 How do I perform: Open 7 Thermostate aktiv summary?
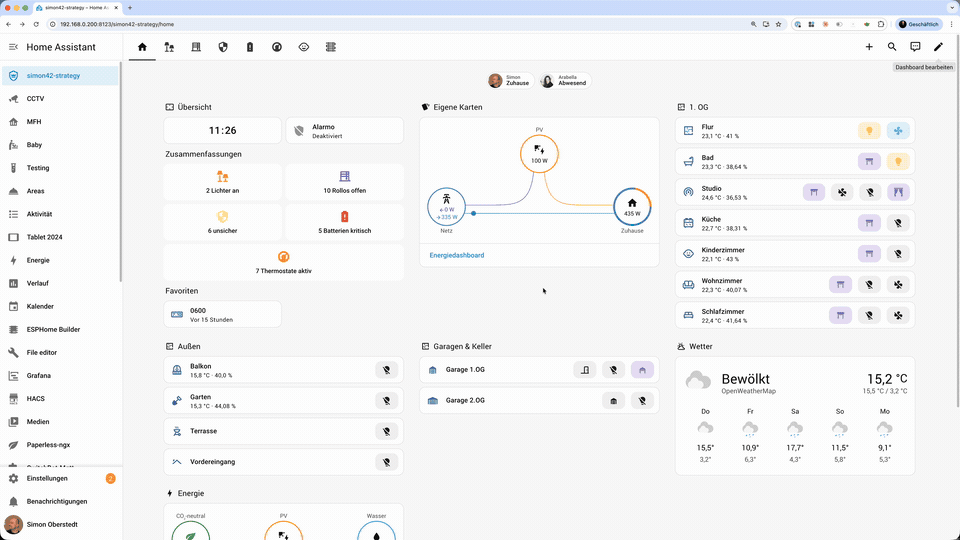pos(283,263)
